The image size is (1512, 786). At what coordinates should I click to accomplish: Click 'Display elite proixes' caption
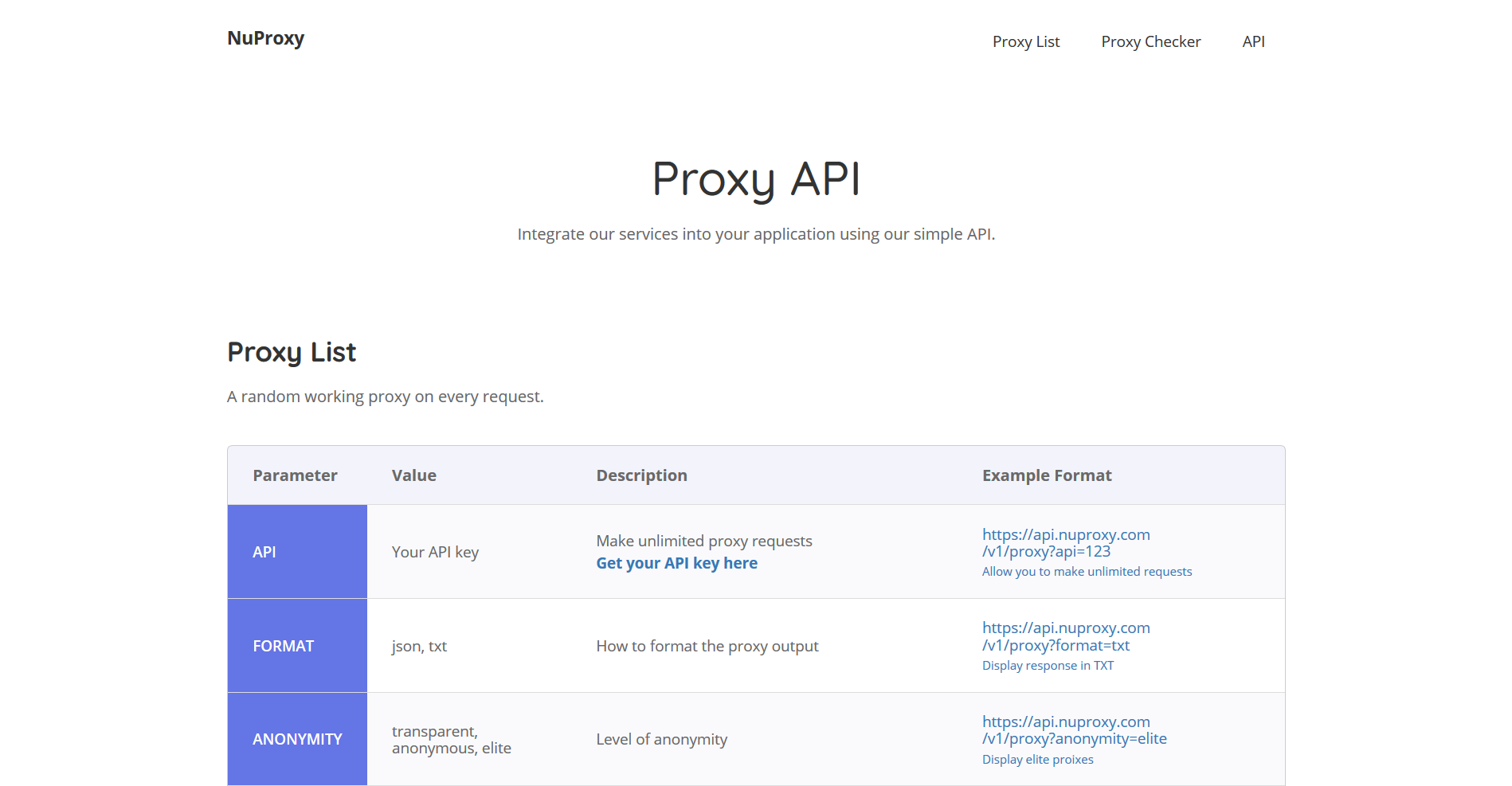(x=1037, y=760)
